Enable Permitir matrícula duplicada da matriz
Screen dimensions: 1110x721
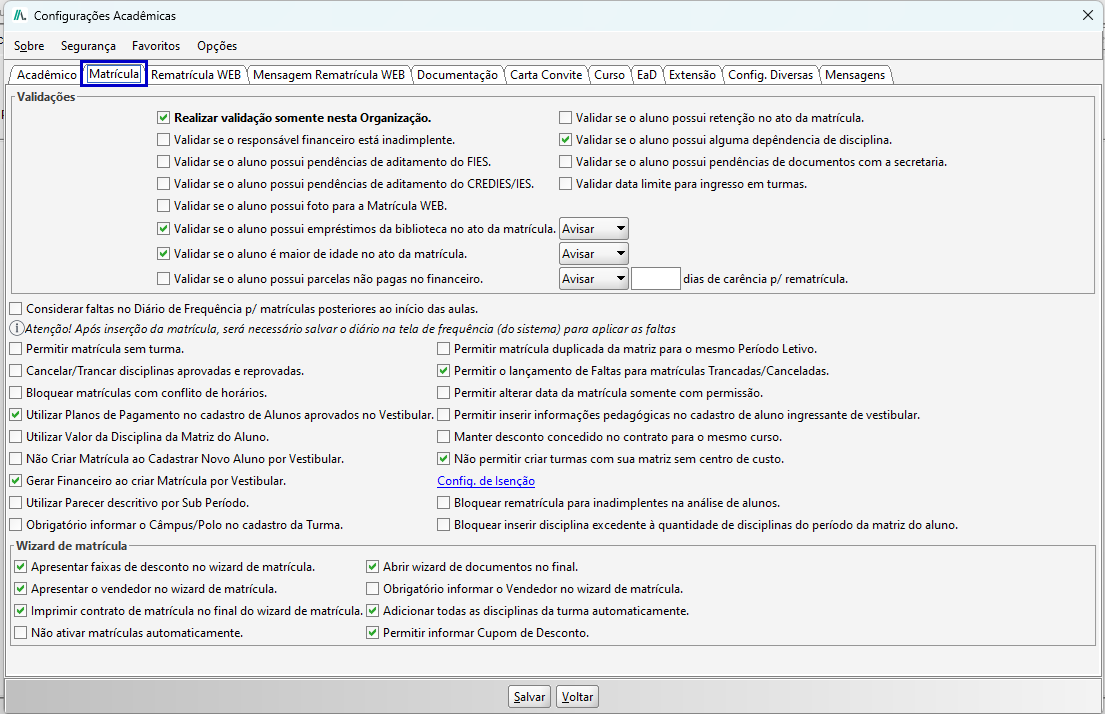point(443,348)
